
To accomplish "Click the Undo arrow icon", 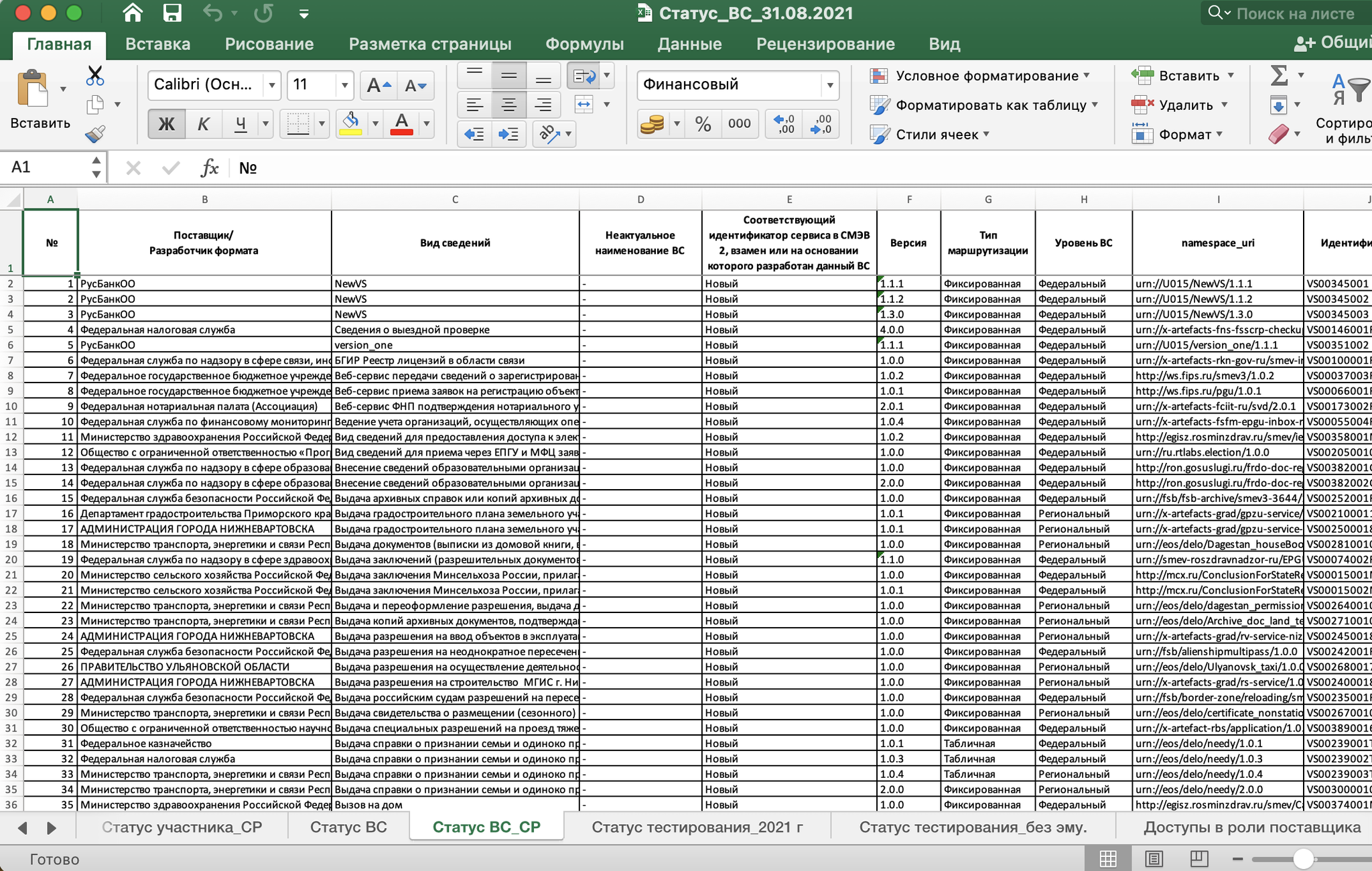I will coord(212,13).
